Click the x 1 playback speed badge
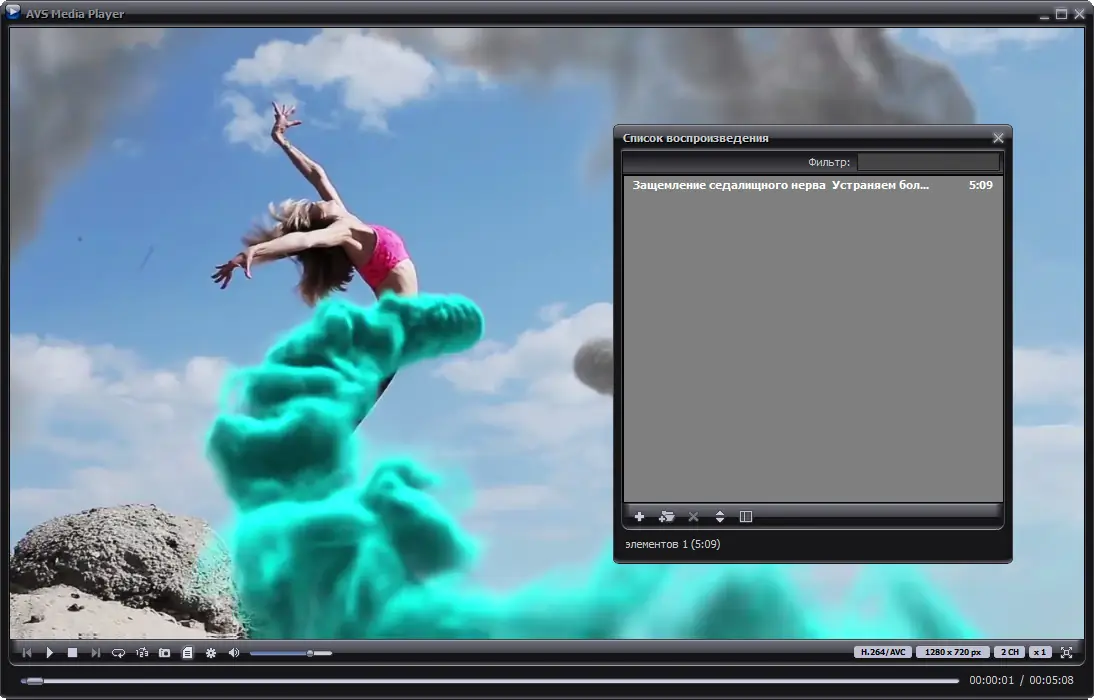1094x700 pixels. point(1040,652)
